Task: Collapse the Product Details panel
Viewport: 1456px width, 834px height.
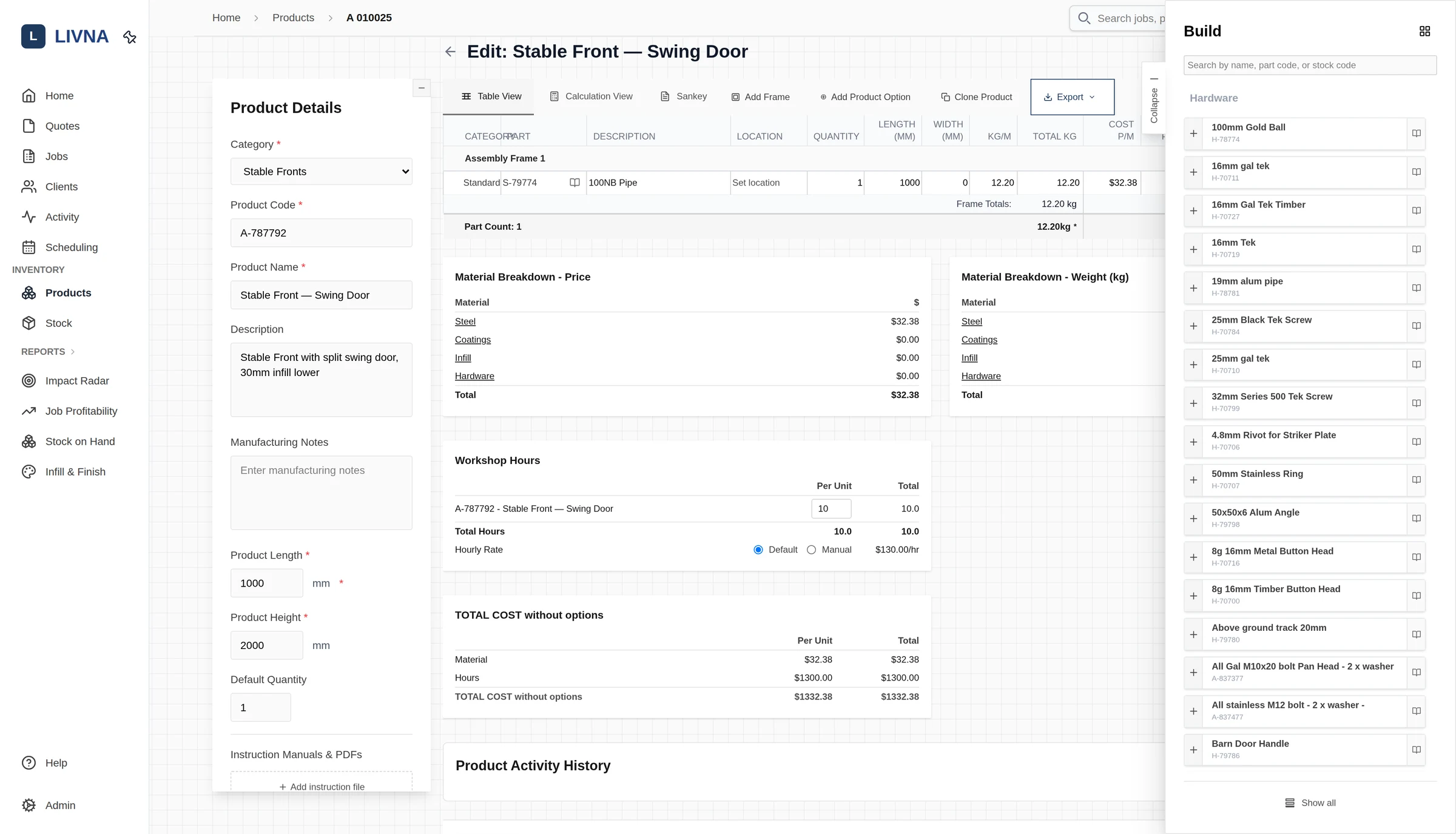Action: (x=422, y=88)
